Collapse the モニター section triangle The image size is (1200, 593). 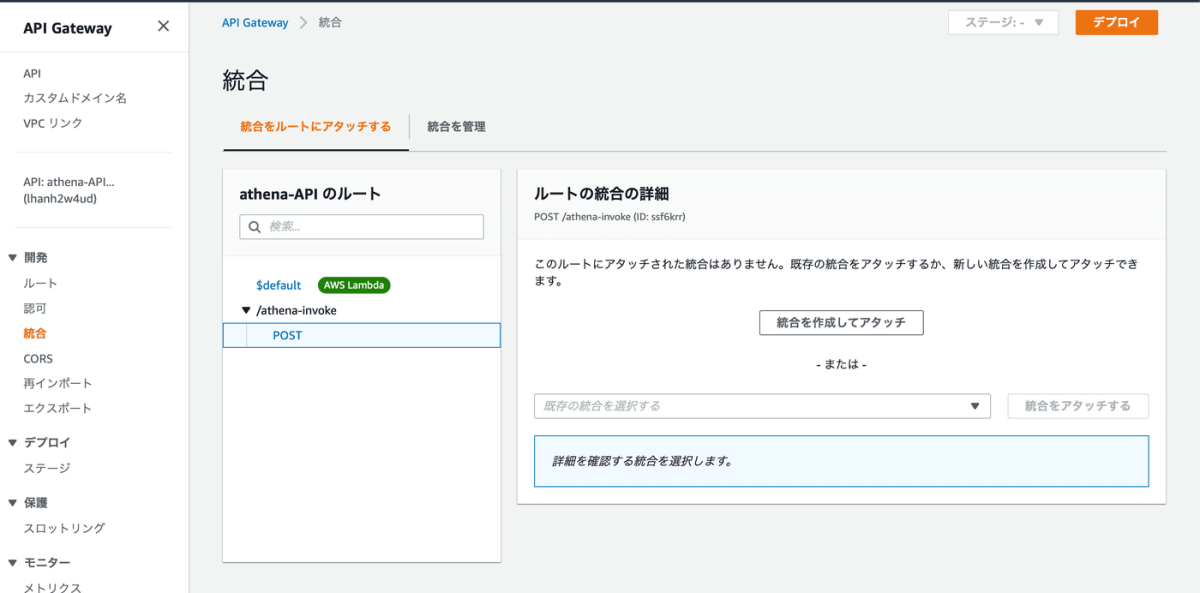point(12,563)
